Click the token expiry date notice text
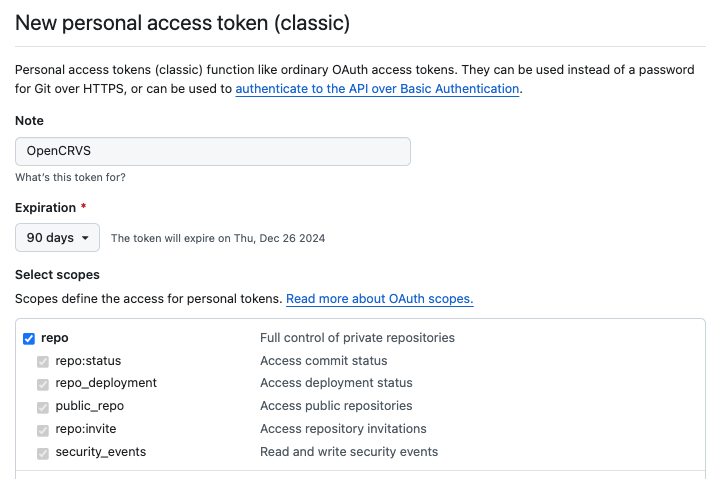This screenshot has height=479, width=724. [x=217, y=239]
